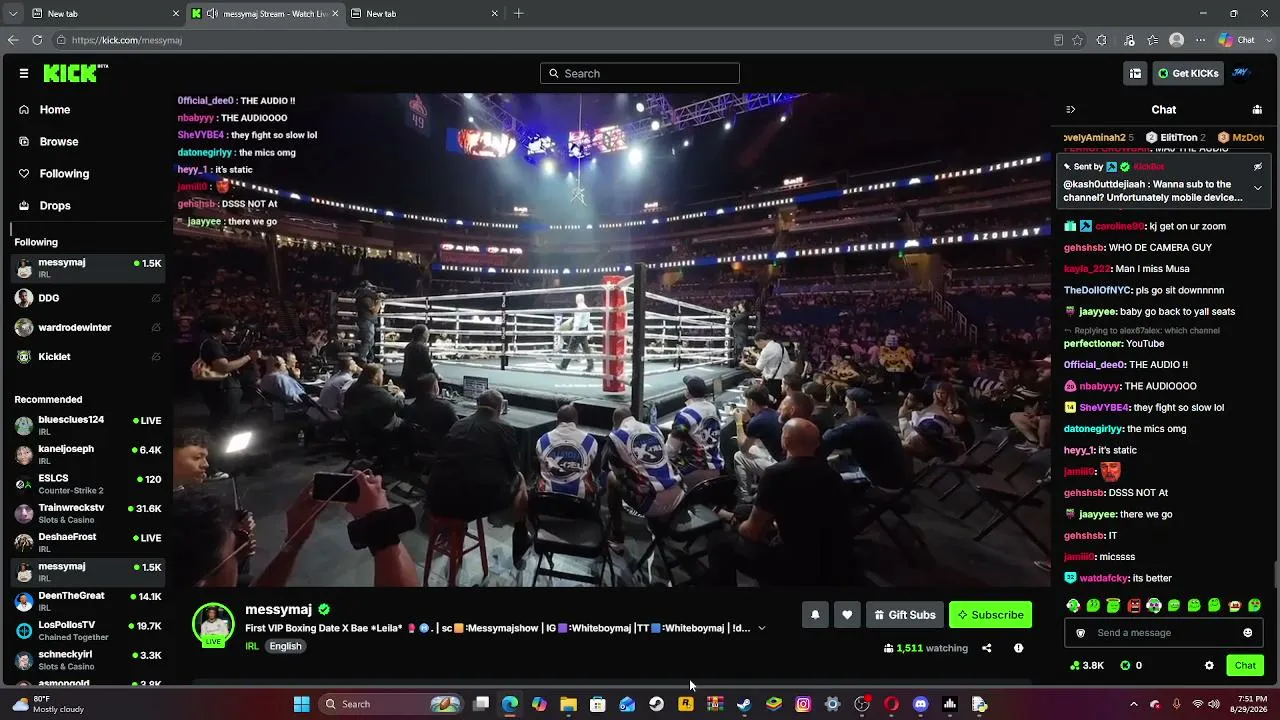Open the chat users list icon
1280x720 pixels.
pyautogui.click(x=1257, y=110)
